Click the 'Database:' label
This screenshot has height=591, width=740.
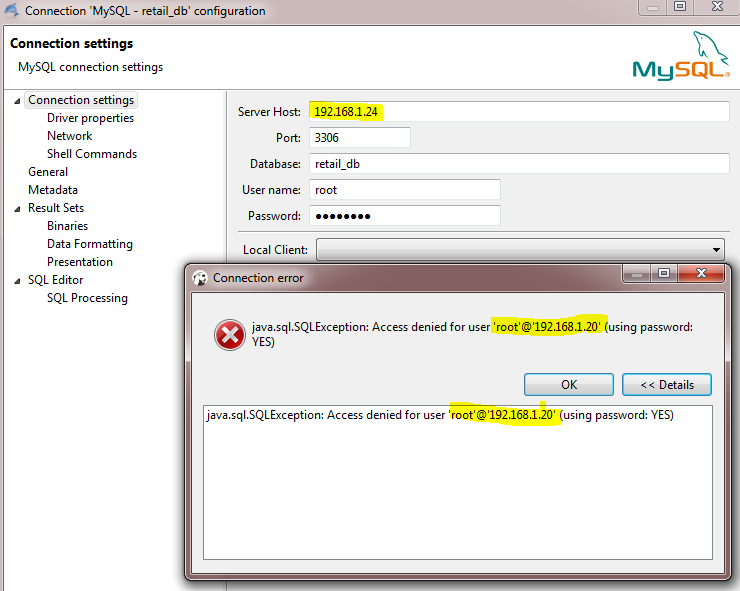pos(275,164)
